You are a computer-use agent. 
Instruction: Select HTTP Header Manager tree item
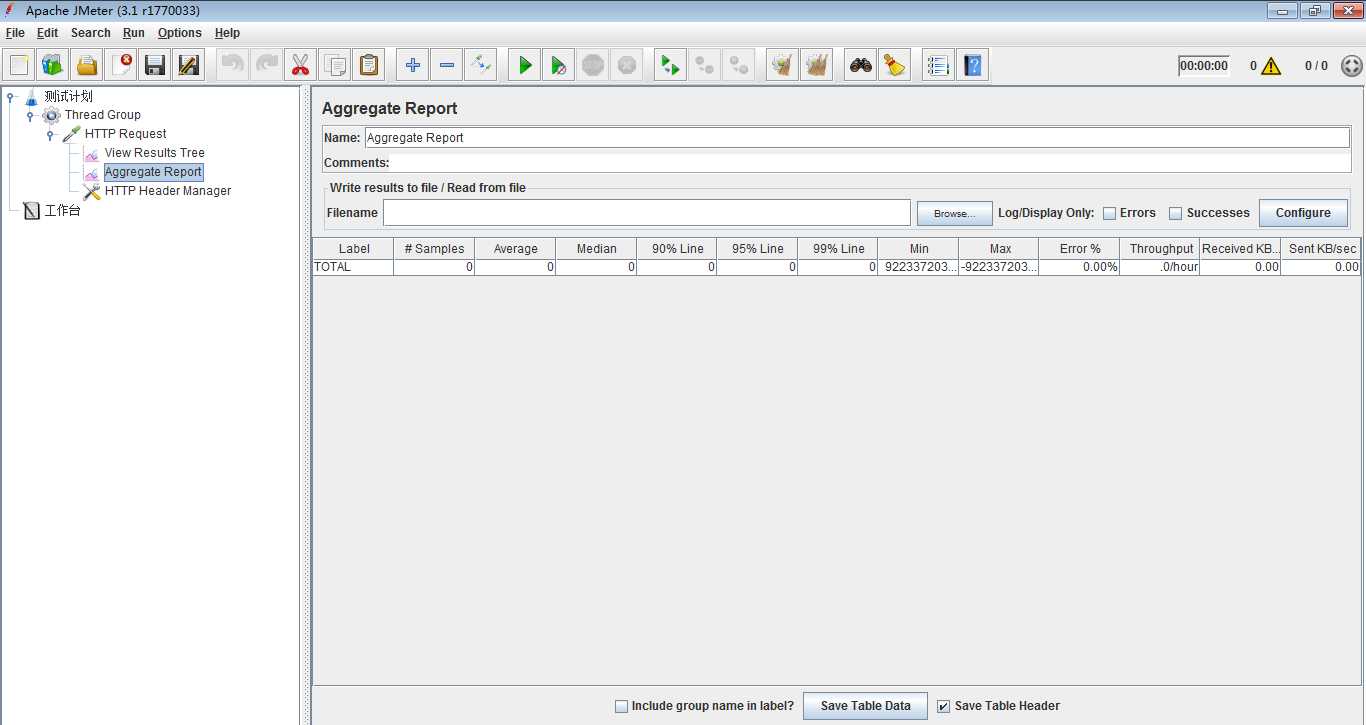pyautogui.click(x=168, y=191)
